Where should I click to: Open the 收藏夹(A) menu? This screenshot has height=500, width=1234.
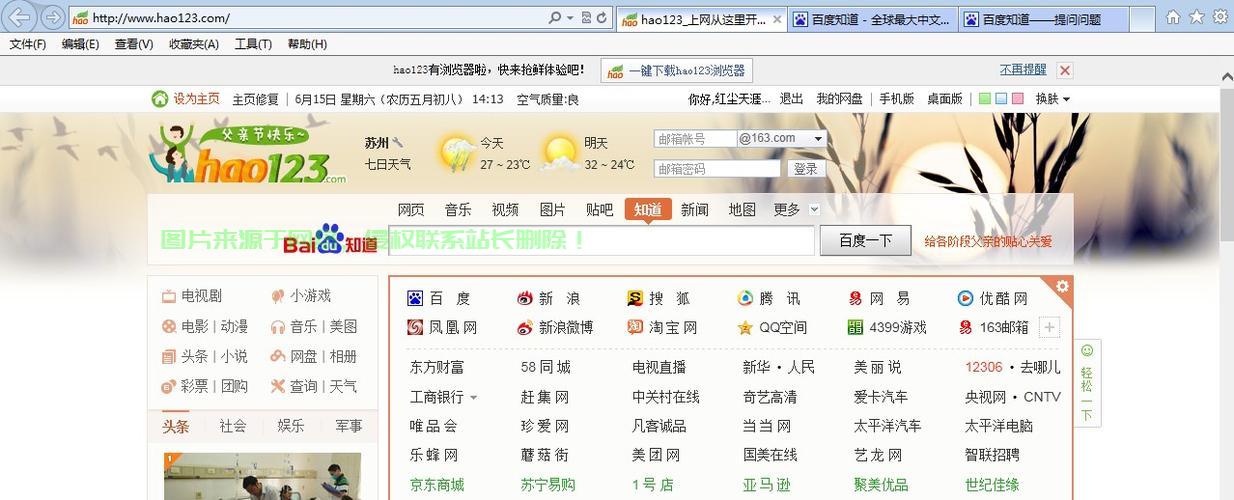pyautogui.click(x=194, y=44)
